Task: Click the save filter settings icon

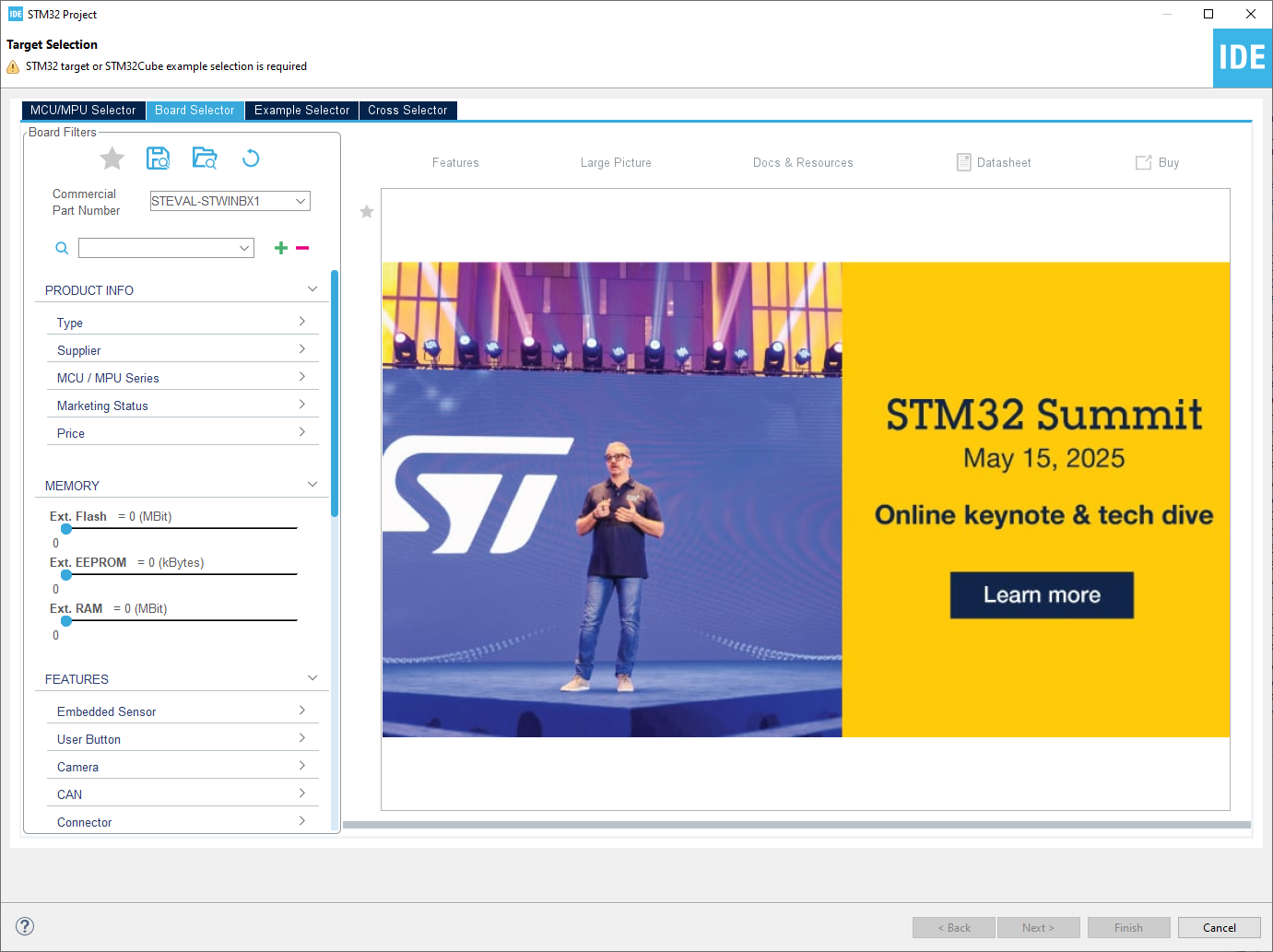Action: pyautogui.click(x=158, y=158)
